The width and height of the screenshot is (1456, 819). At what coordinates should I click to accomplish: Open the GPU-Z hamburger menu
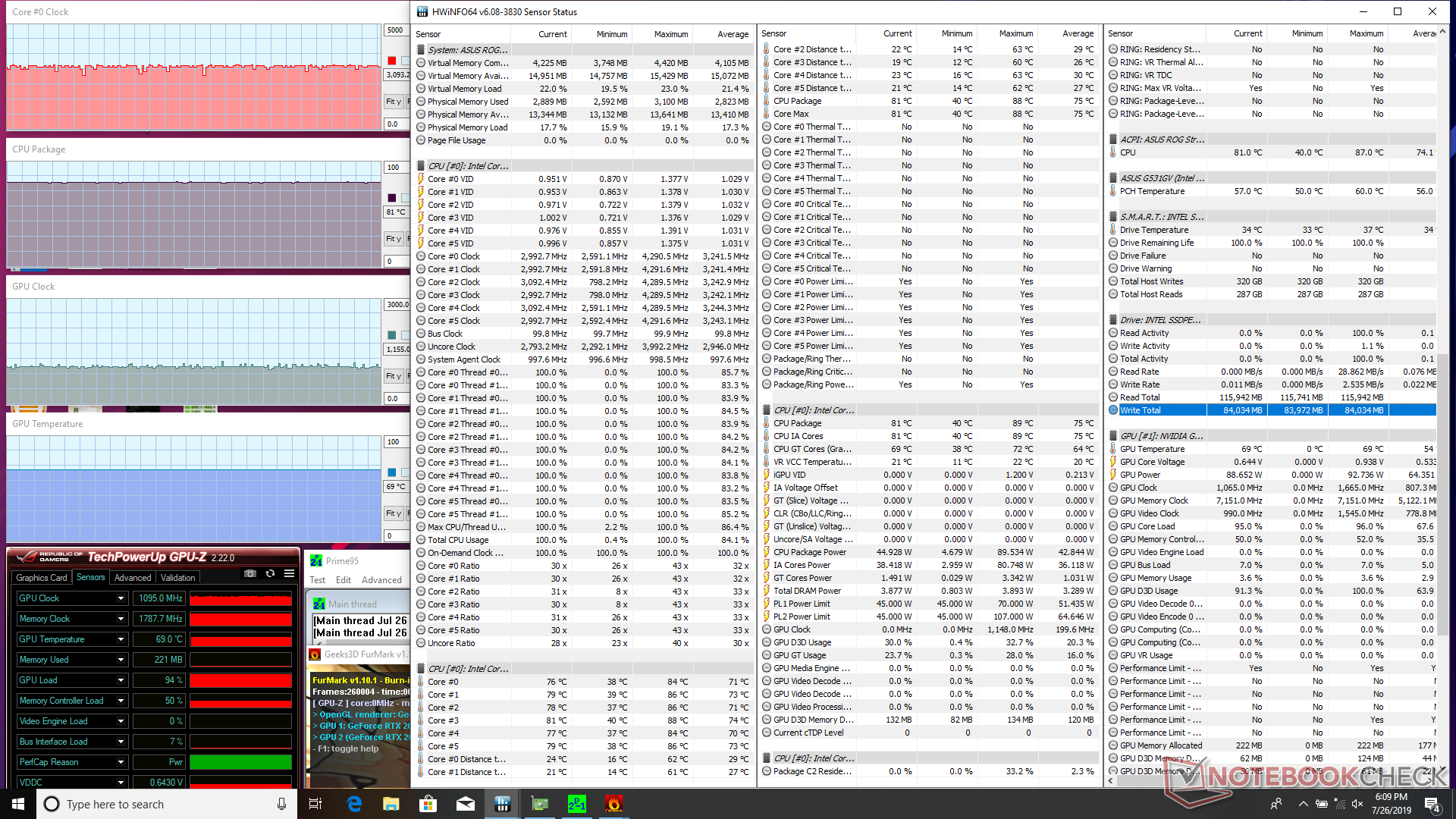(x=289, y=574)
